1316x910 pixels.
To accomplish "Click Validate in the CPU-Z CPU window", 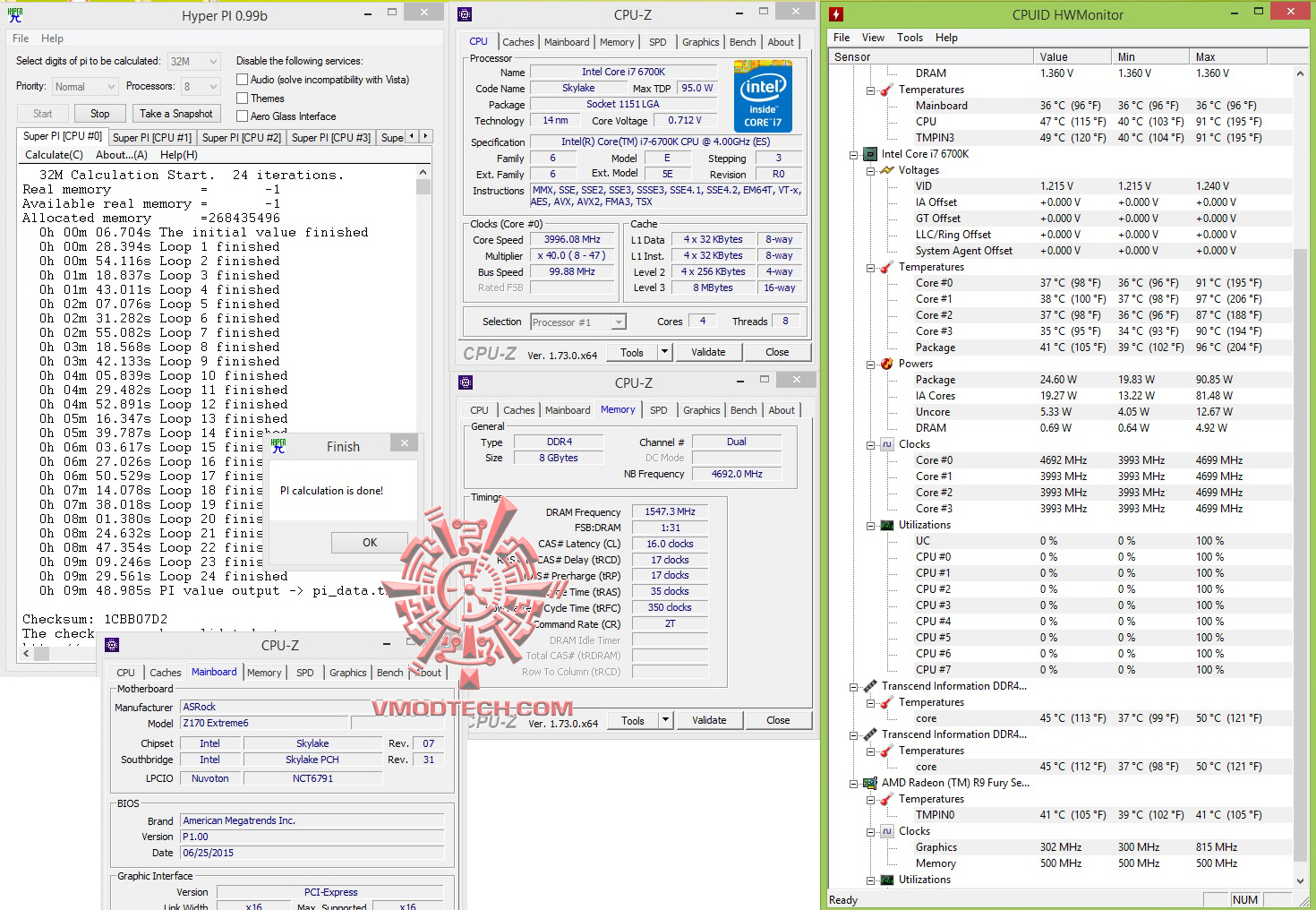I will coord(708,352).
